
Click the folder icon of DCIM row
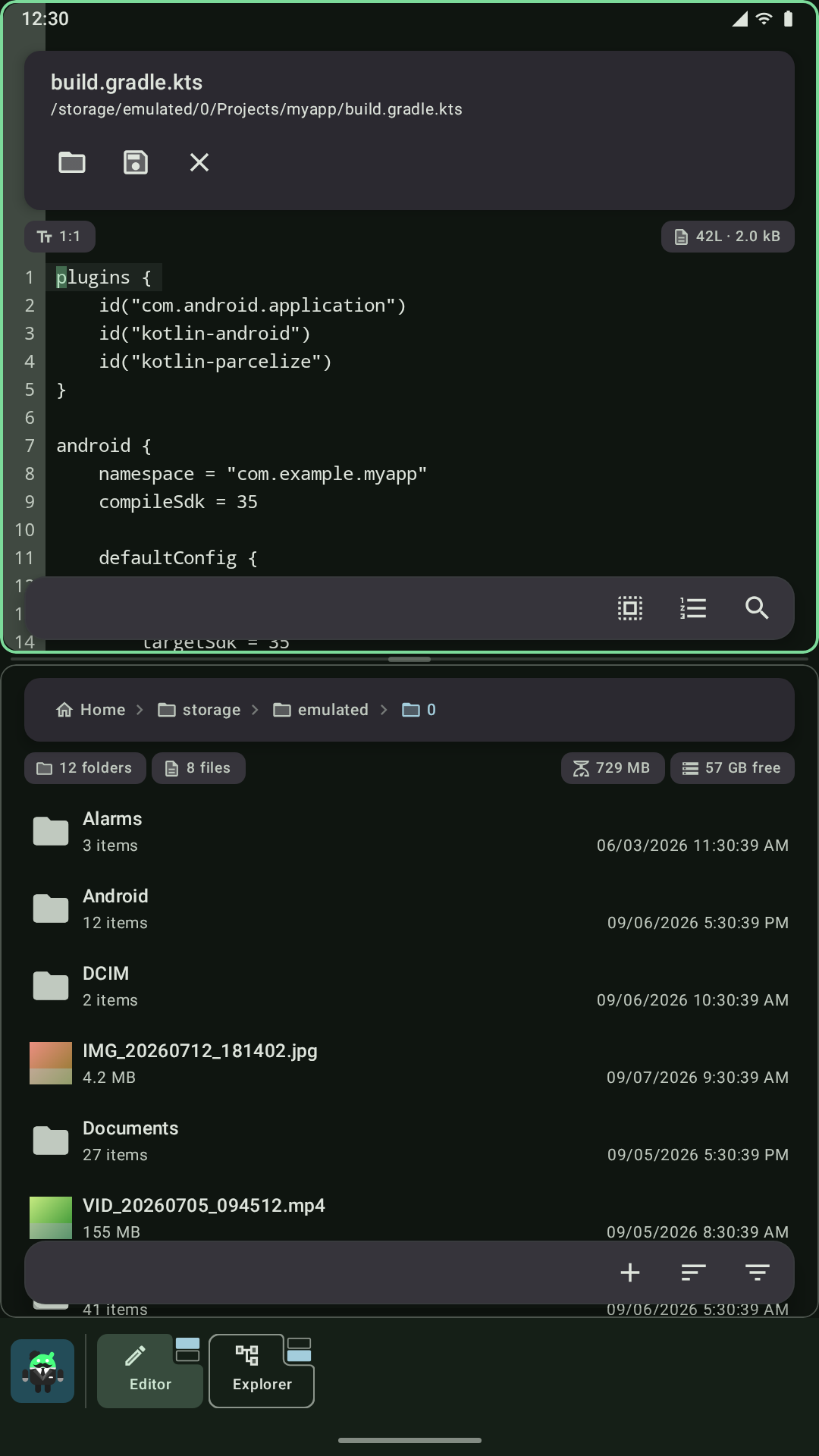pyautogui.click(x=51, y=986)
